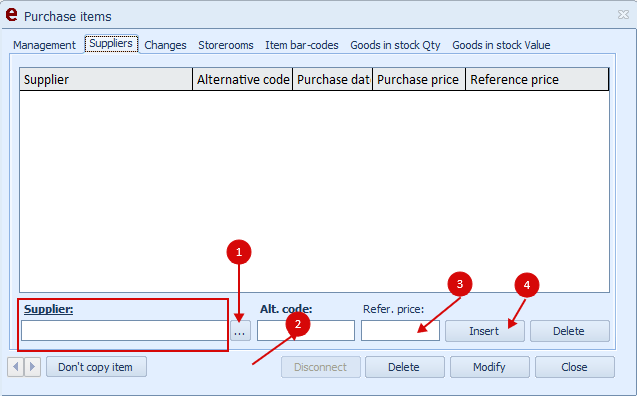Screen dimensions: 637x396
Task: Open Goods in stock Value tab
Action: click(x=501, y=45)
